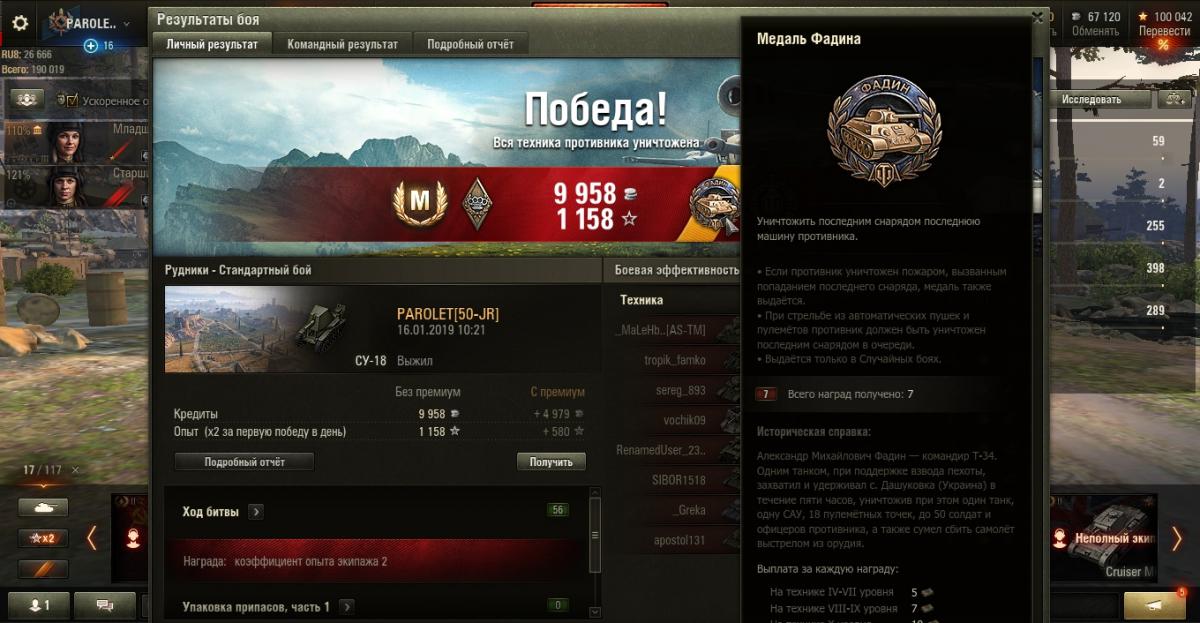This screenshot has height=623, width=1200.
Task: Open the Подробный отчёт tab
Action: 470,44
